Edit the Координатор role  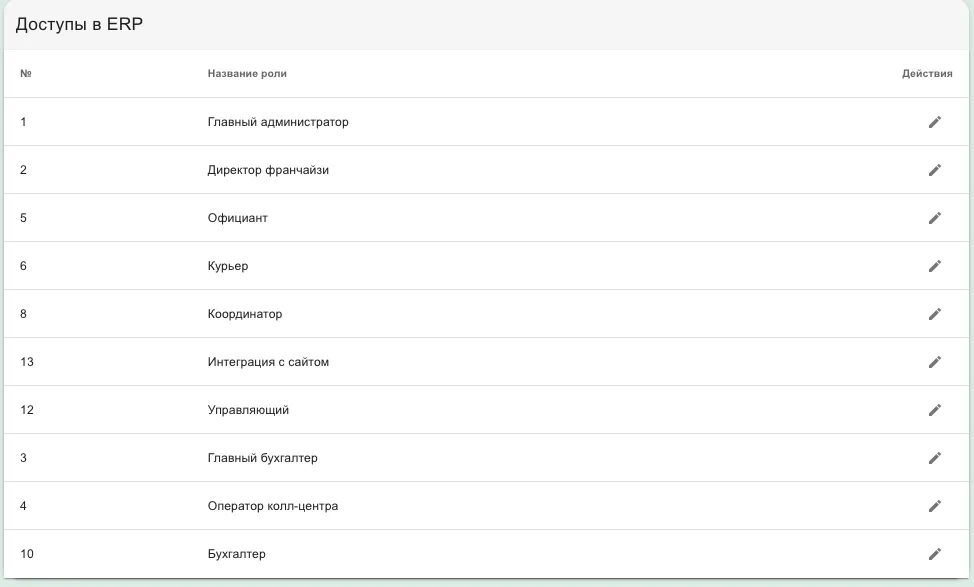pyautogui.click(x=935, y=314)
